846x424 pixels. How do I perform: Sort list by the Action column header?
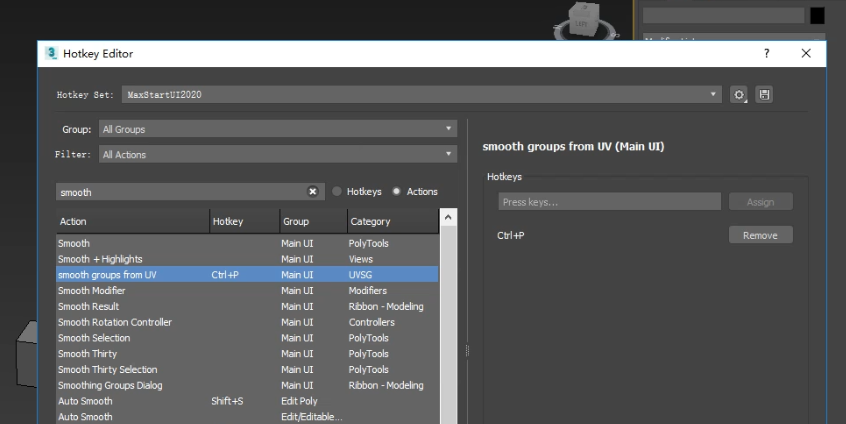click(x=131, y=221)
